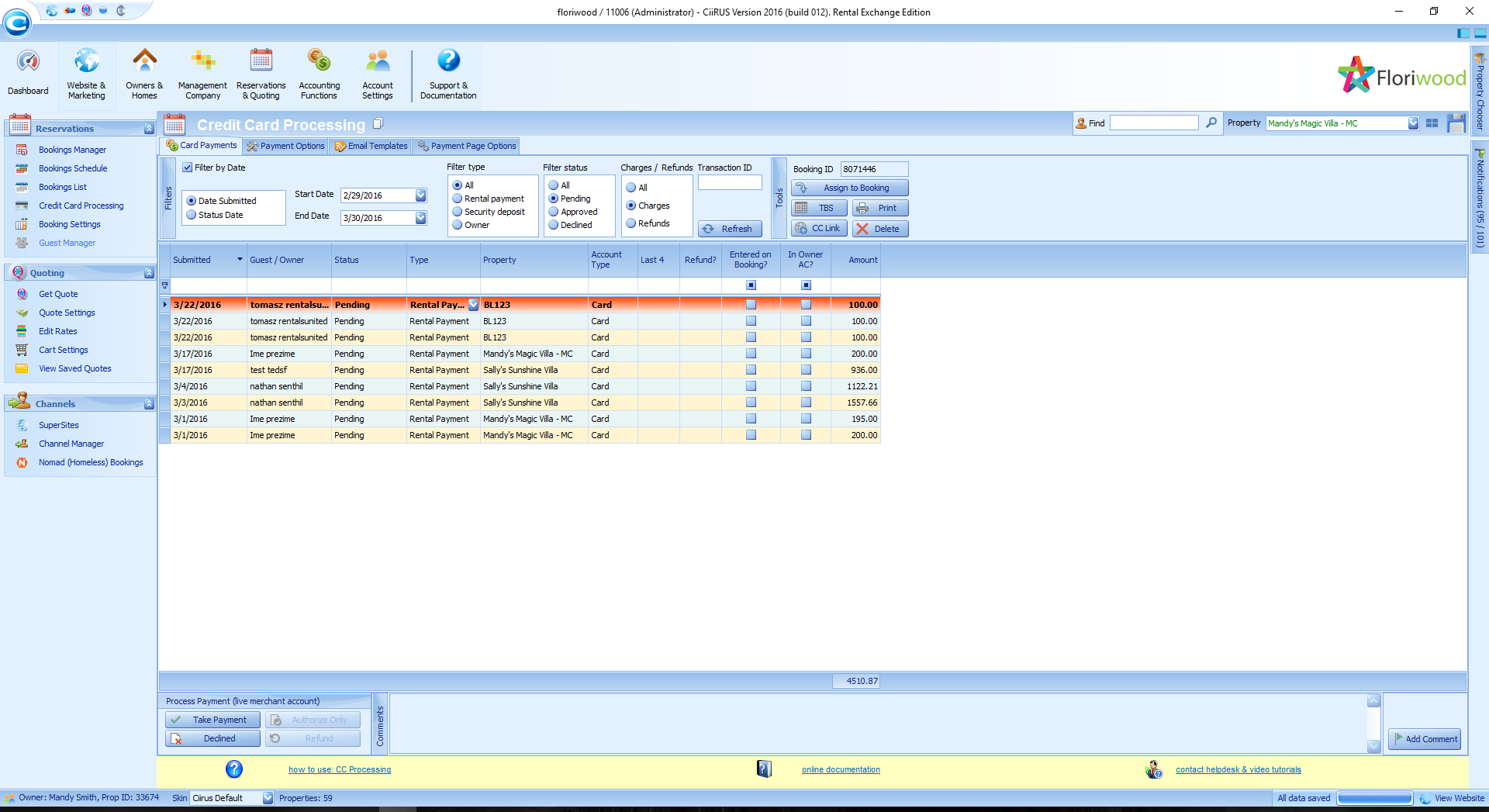Viewport: 1489px width, 812px height.
Task: Click the Find magnifier search icon
Action: coord(1211,123)
